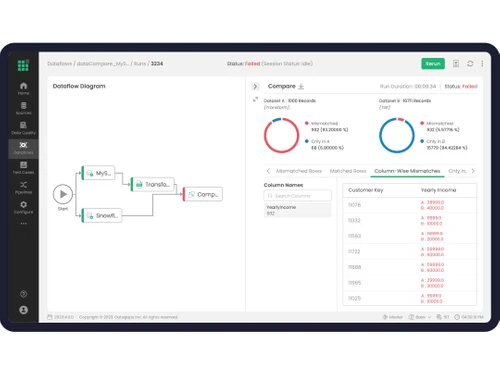Viewport: 500px width, 375px height.
Task: Go to Home in the sidebar
Action: (23, 88)
